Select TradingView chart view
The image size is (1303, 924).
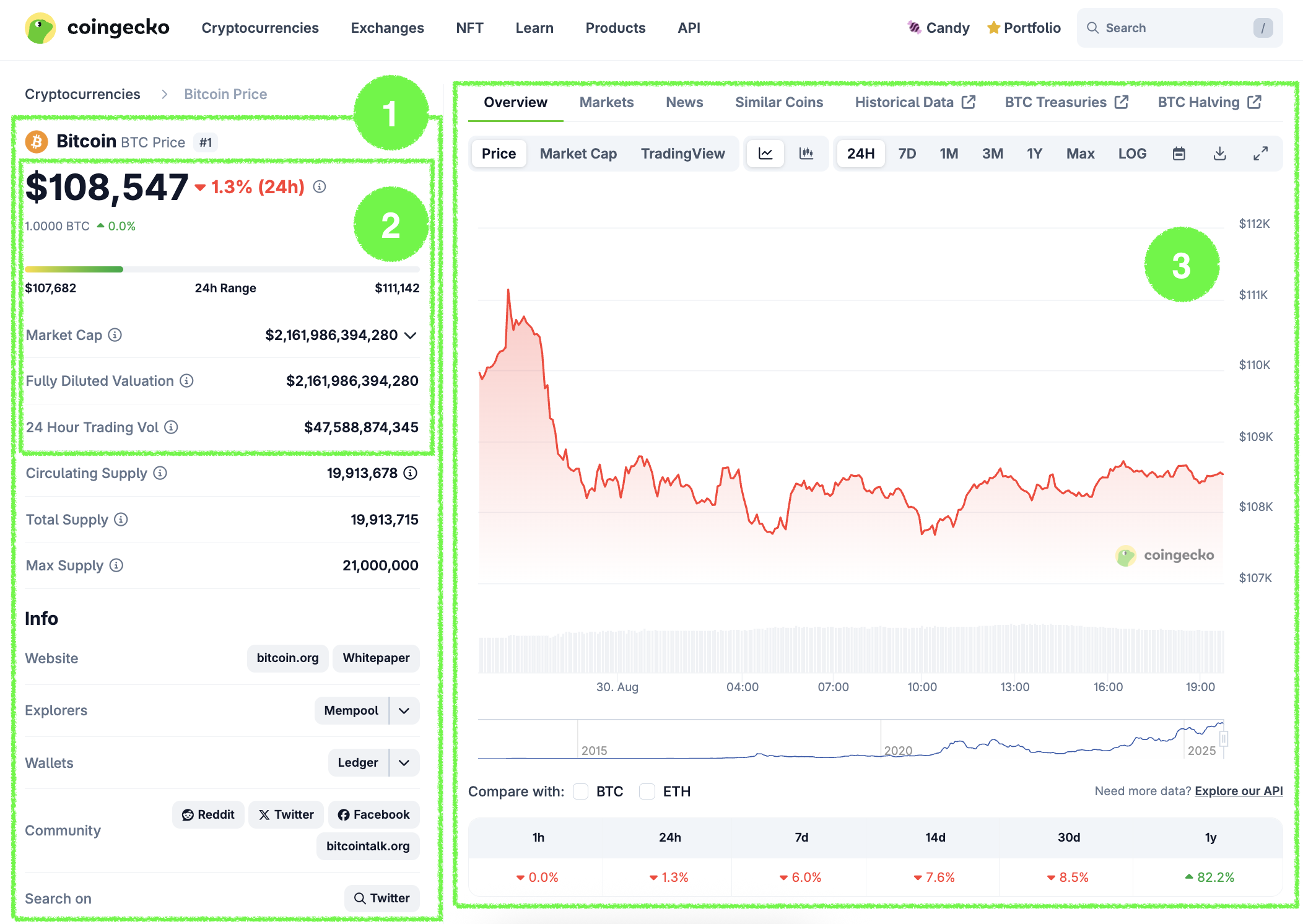pyautogui.click(x=682, y=154)
